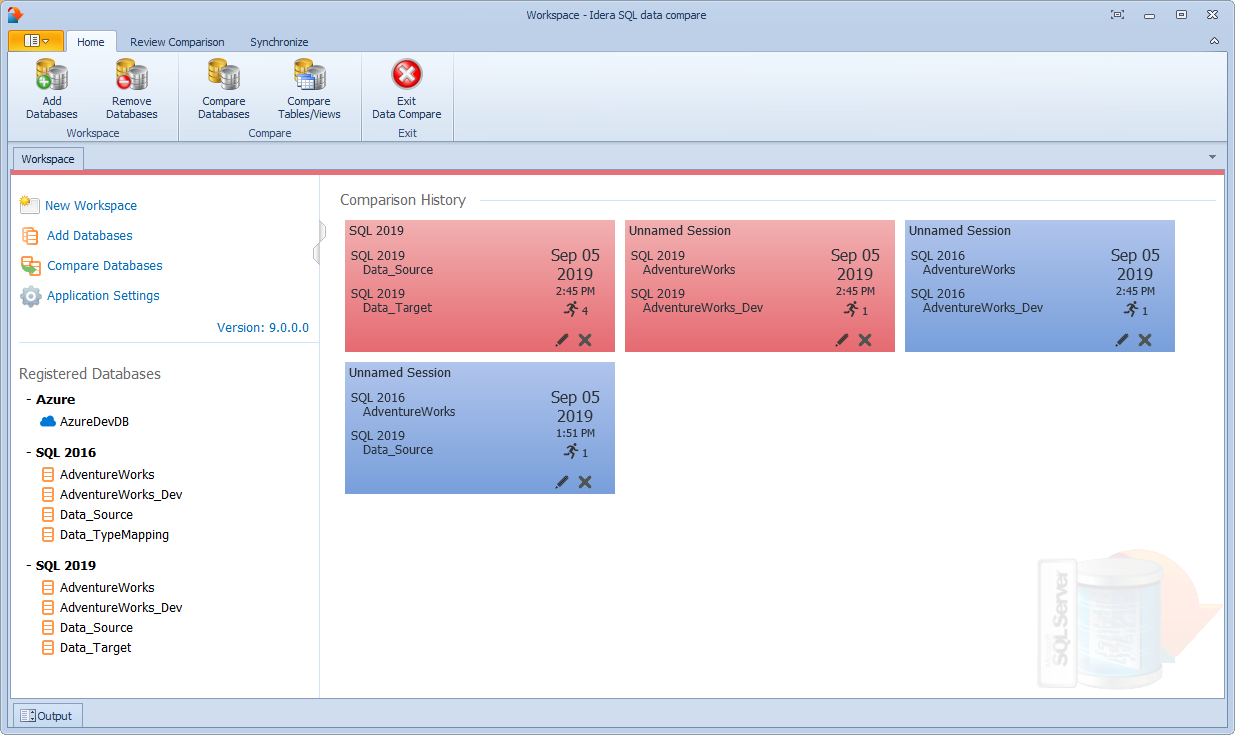The height and width of the screenshot is (735, 1235).
Task: Open the Application Settings link
Action: 103,296
